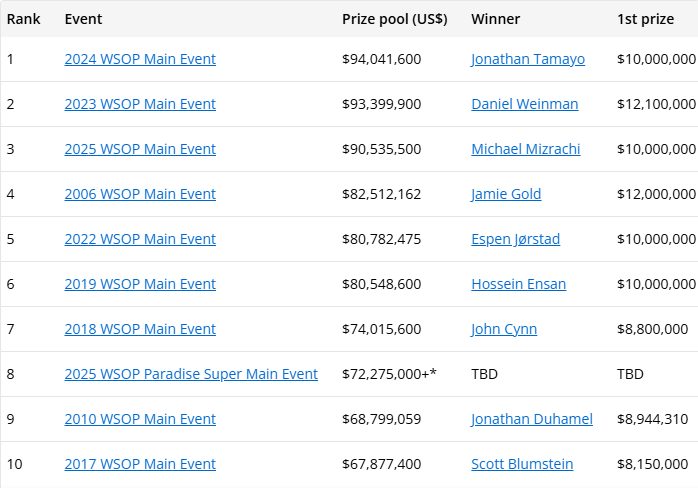Image resolution: width=698 pixels, height=488 pixels.
Task: Follow the 2022 WSOP Main Event link
Action: tap(140, 239)
